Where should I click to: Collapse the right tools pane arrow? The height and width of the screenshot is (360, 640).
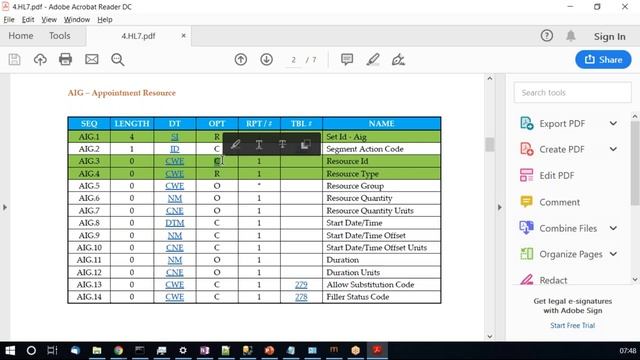tap(500, 207)
